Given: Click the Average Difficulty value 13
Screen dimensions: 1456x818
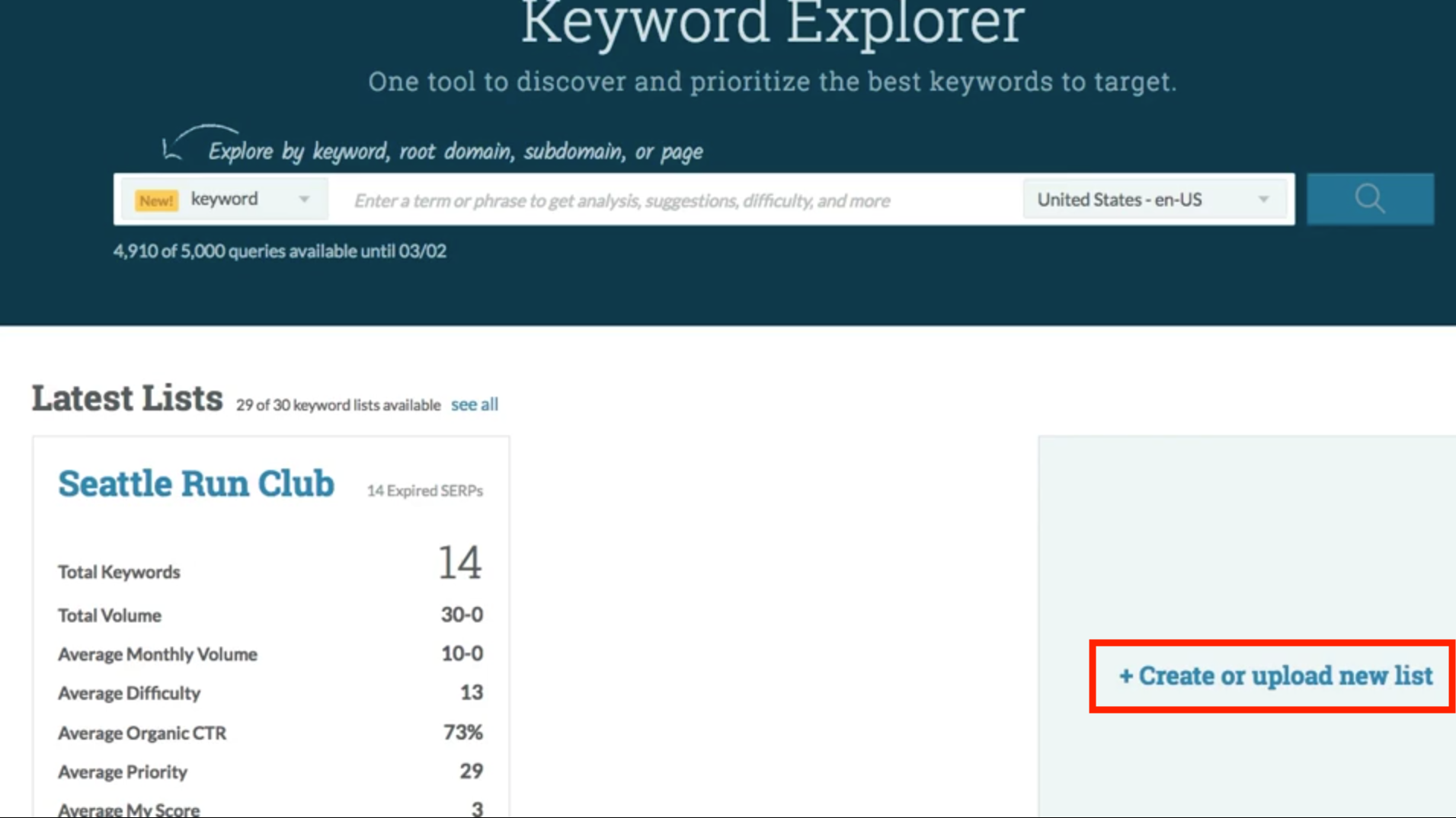Looking at the screenshot, I should coord(471,692).
